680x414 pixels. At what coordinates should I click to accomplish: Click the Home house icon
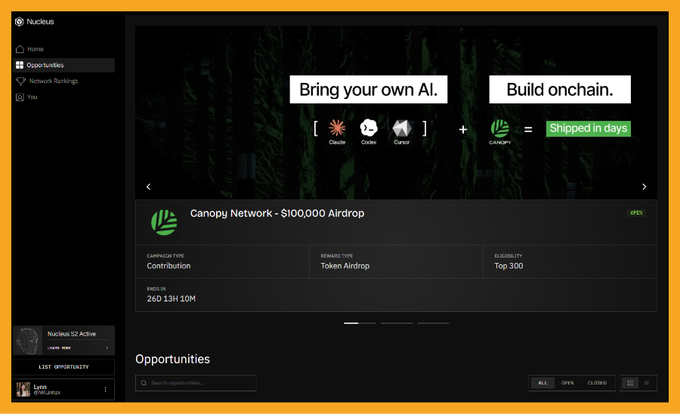[x=20, y=49]
